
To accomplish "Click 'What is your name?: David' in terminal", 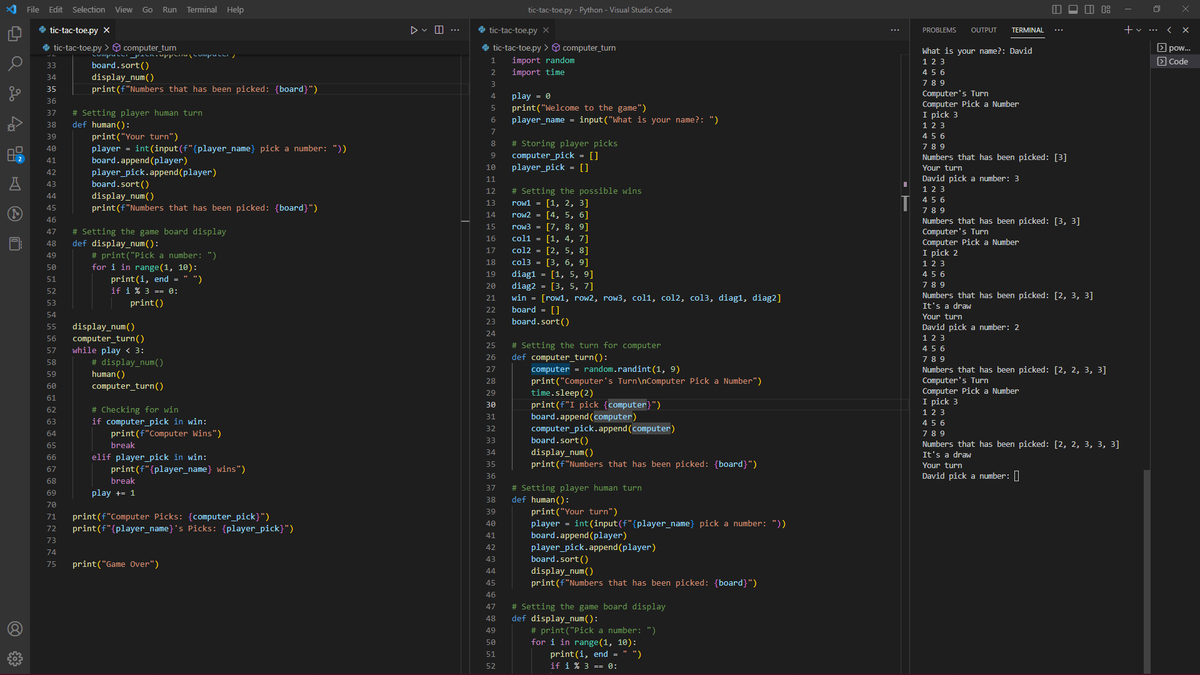I will 977,51.
